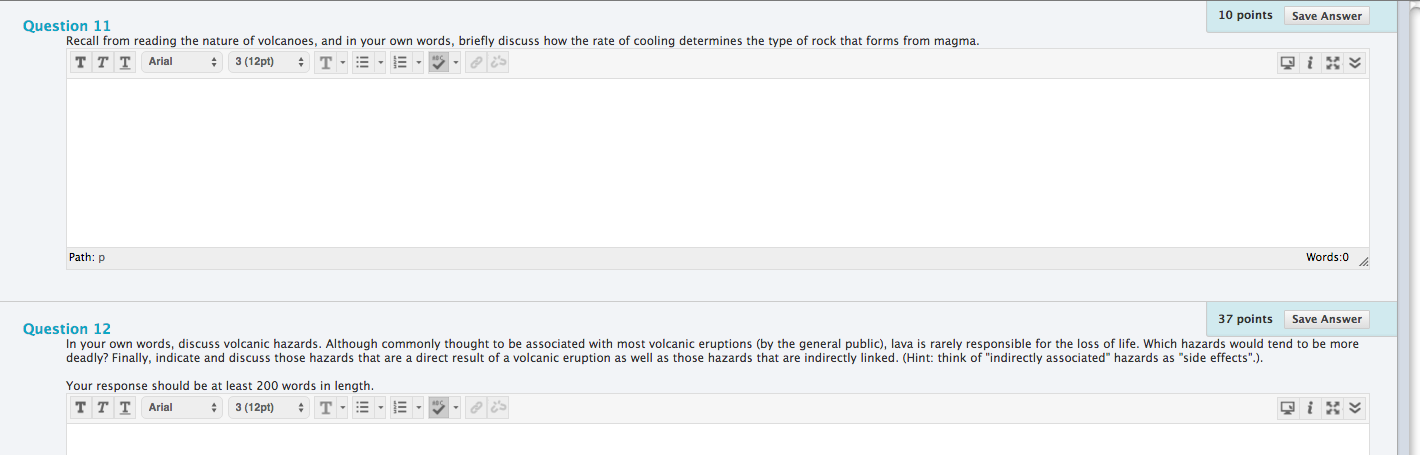Insert bullet list in Question 11 editor
This screenshot has width=1420, height=455.
pos(364,62)
